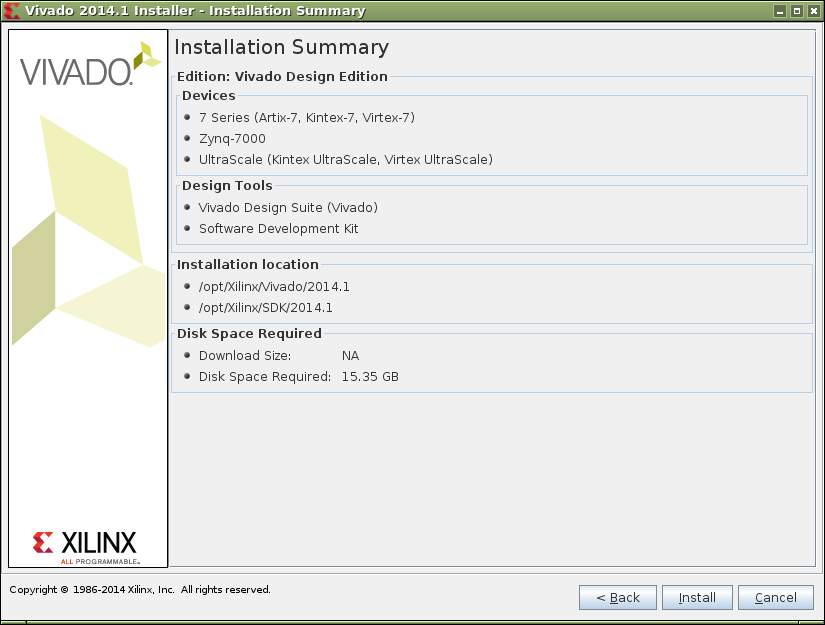Click the Disk Space Required group heading
The image size is (825, 625).
click(x=249, y=334)
